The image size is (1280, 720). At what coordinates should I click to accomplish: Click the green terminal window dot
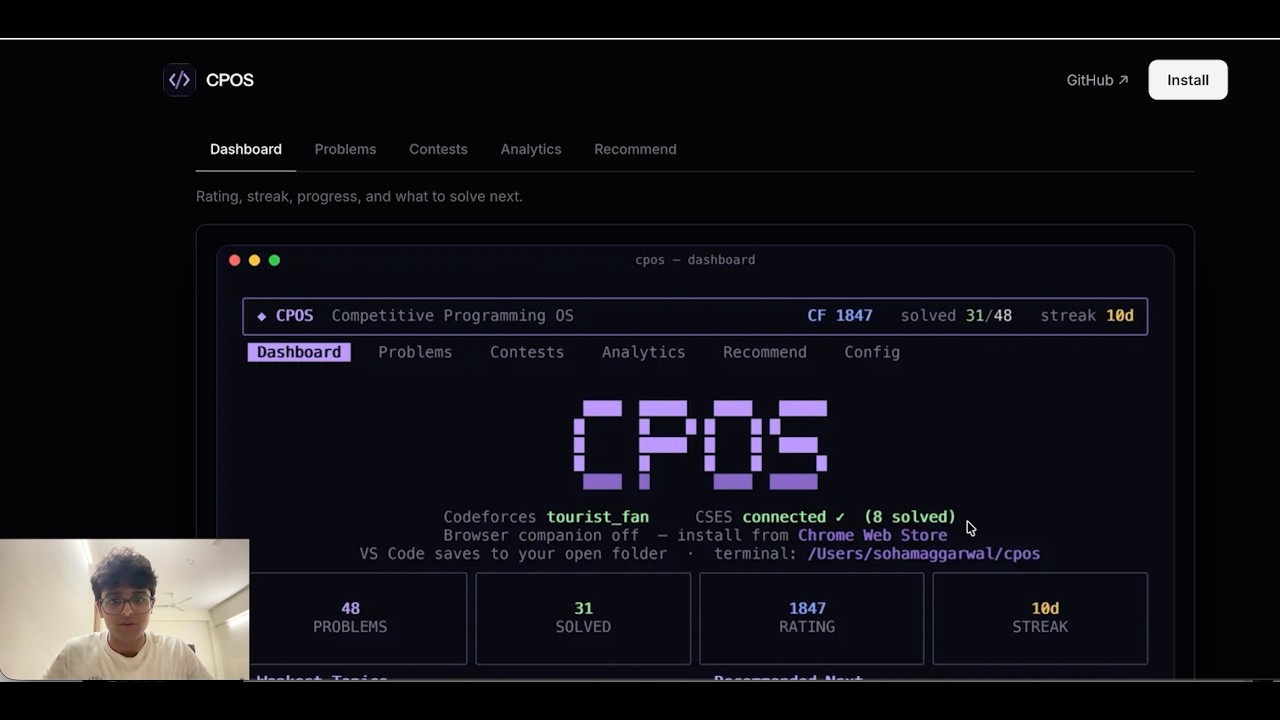click(x=274, y=260)
